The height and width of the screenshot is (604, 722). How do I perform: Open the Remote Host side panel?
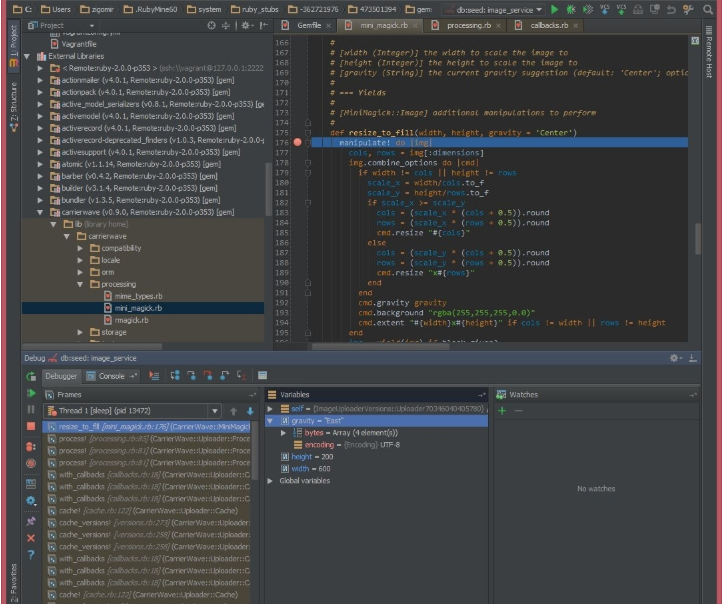coord(709,55)
